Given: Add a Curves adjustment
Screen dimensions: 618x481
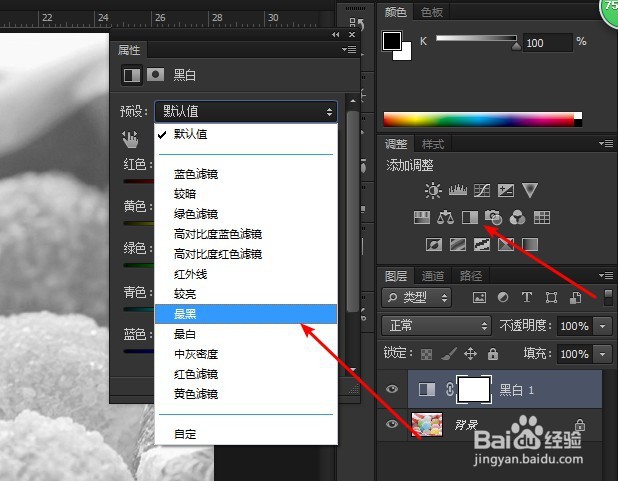Looking at the screenshot, I should click(x=482, y=190).
